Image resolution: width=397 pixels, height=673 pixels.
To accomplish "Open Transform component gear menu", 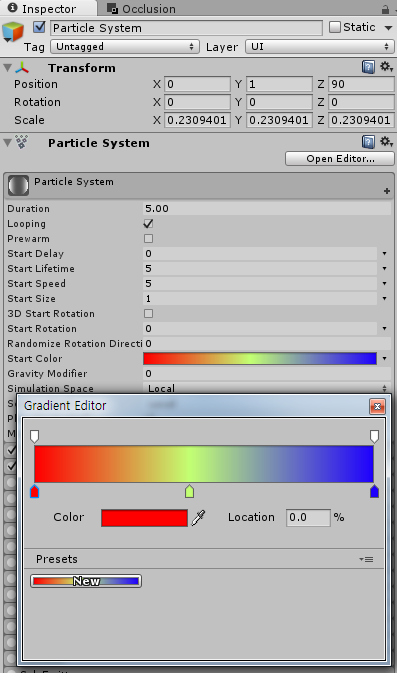I will coord(386,67).
